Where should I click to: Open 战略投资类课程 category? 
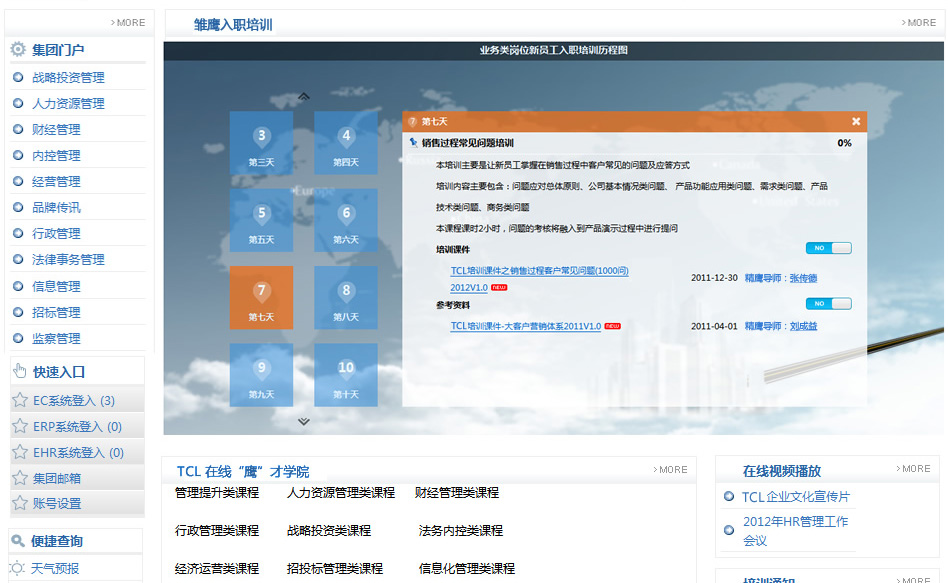click(x=328, y=531)
